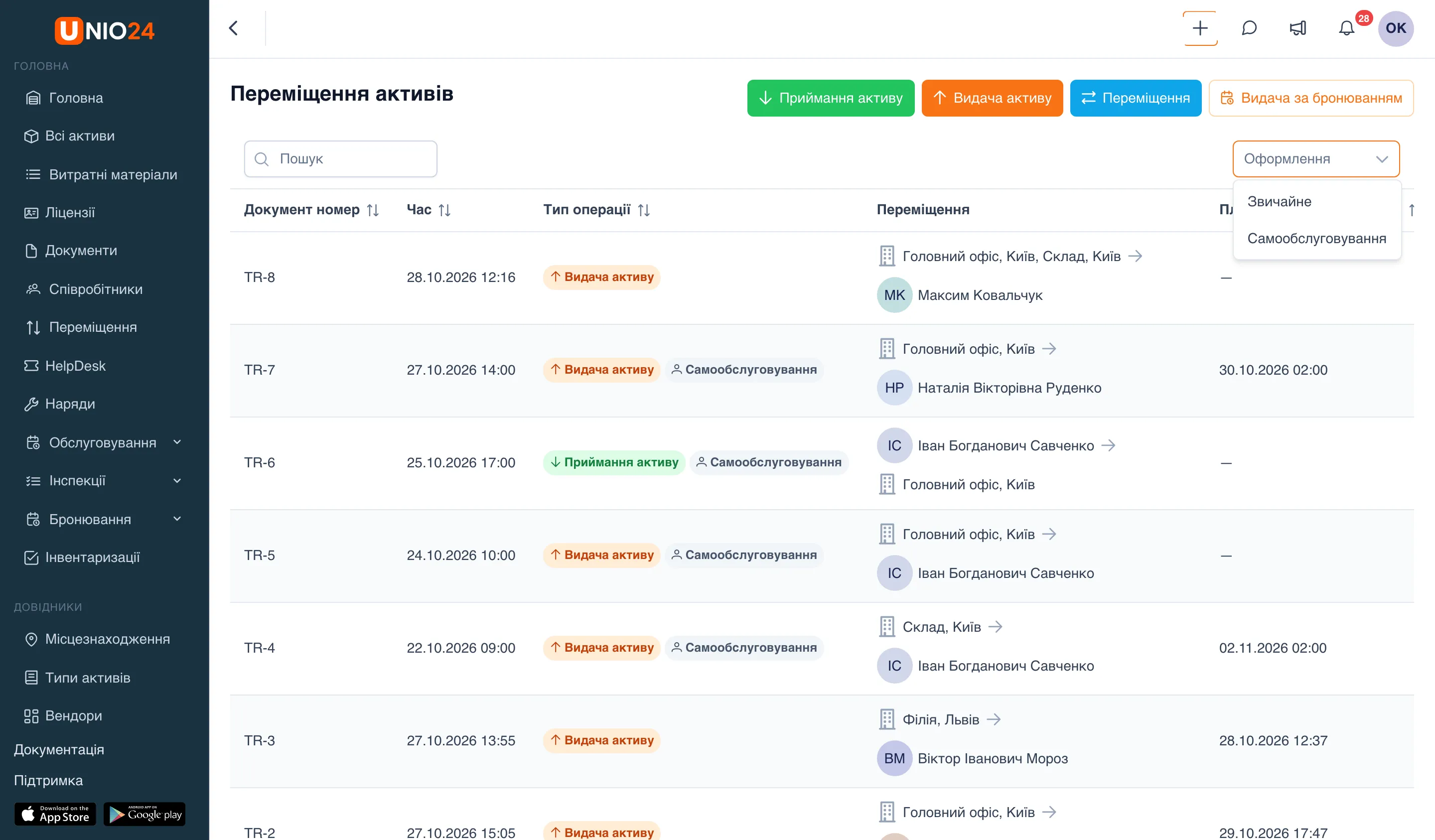1435x840 pixels.
Task: Open Витратні матеріали in sidebar
Action: point(101,174)
